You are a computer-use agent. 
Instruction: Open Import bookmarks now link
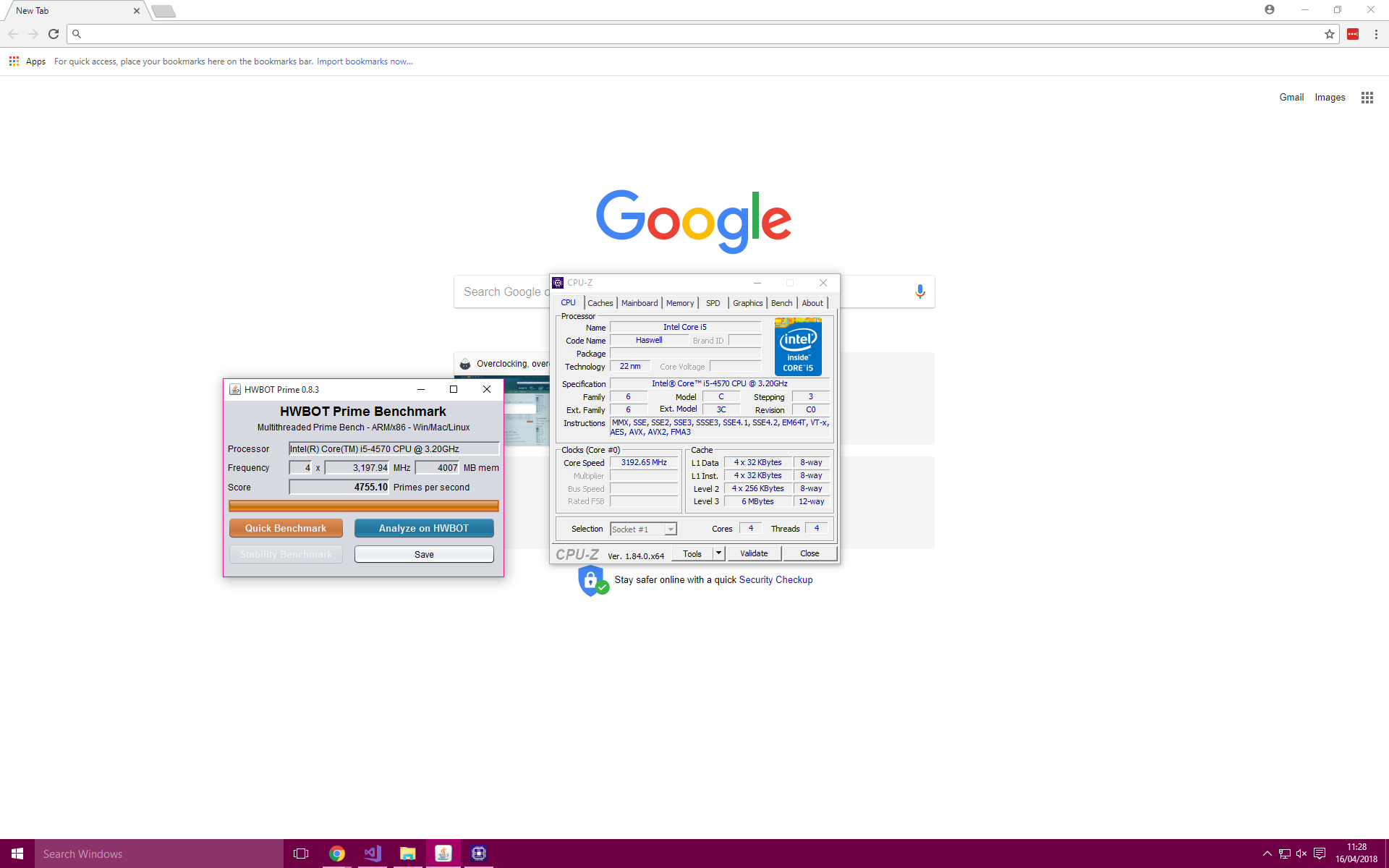click(365, 61)
